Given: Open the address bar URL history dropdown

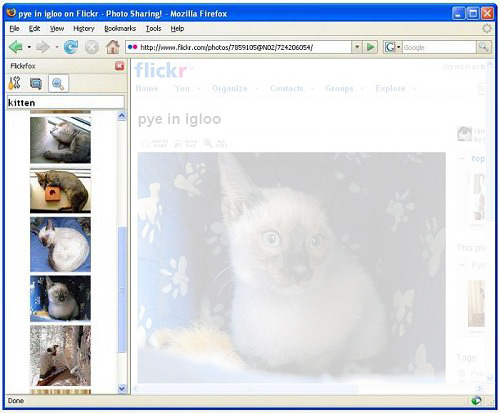Looking at the screenshot, I should pos(357,47).
